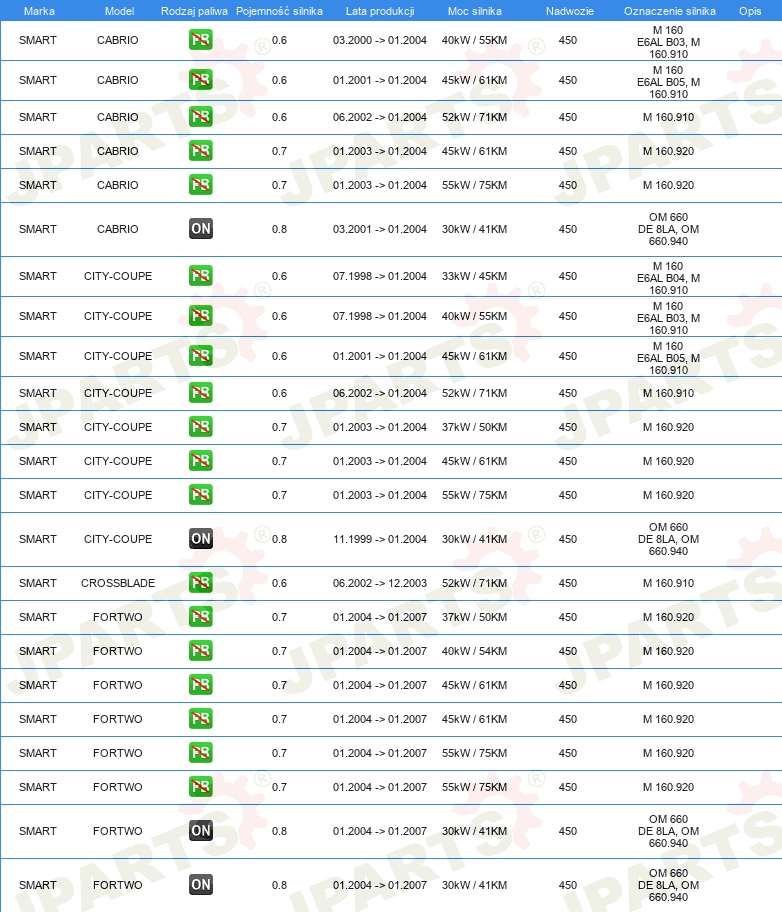This screenshot has height=912, width=782.
Task: Click OM 660 engine code in City-Coupe row
Action: [x=669, y=539]
